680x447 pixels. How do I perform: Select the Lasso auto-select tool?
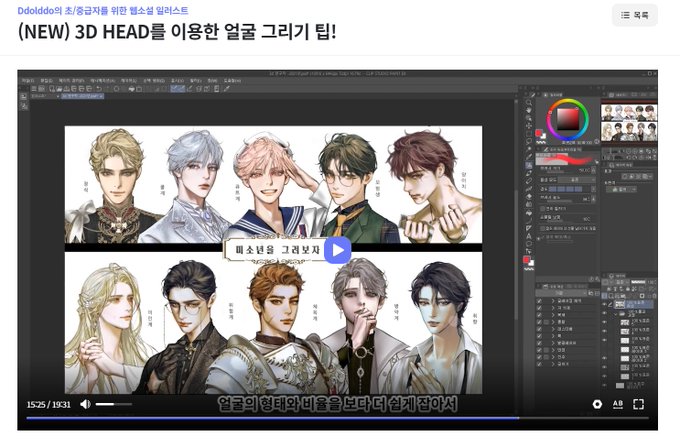tap(529, 141)
